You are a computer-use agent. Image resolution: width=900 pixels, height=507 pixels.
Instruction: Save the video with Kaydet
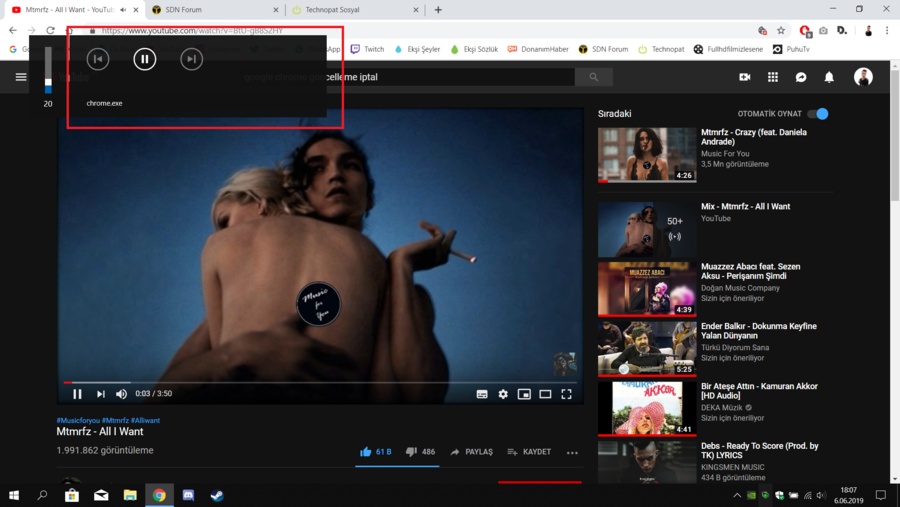(x=529, y=452)
